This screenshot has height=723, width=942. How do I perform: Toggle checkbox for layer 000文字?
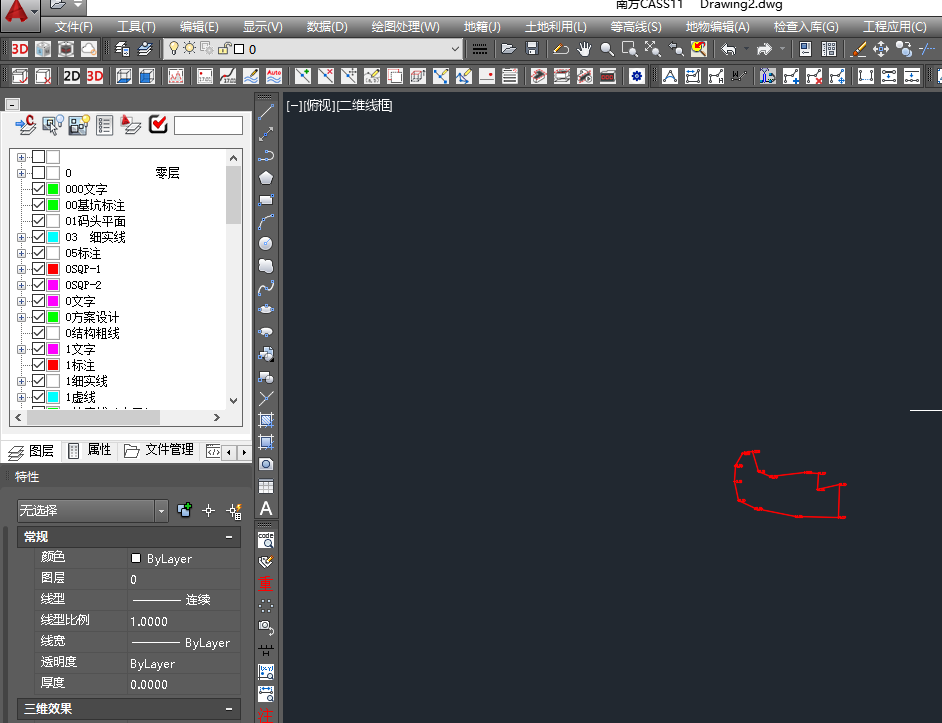point(38,189)
